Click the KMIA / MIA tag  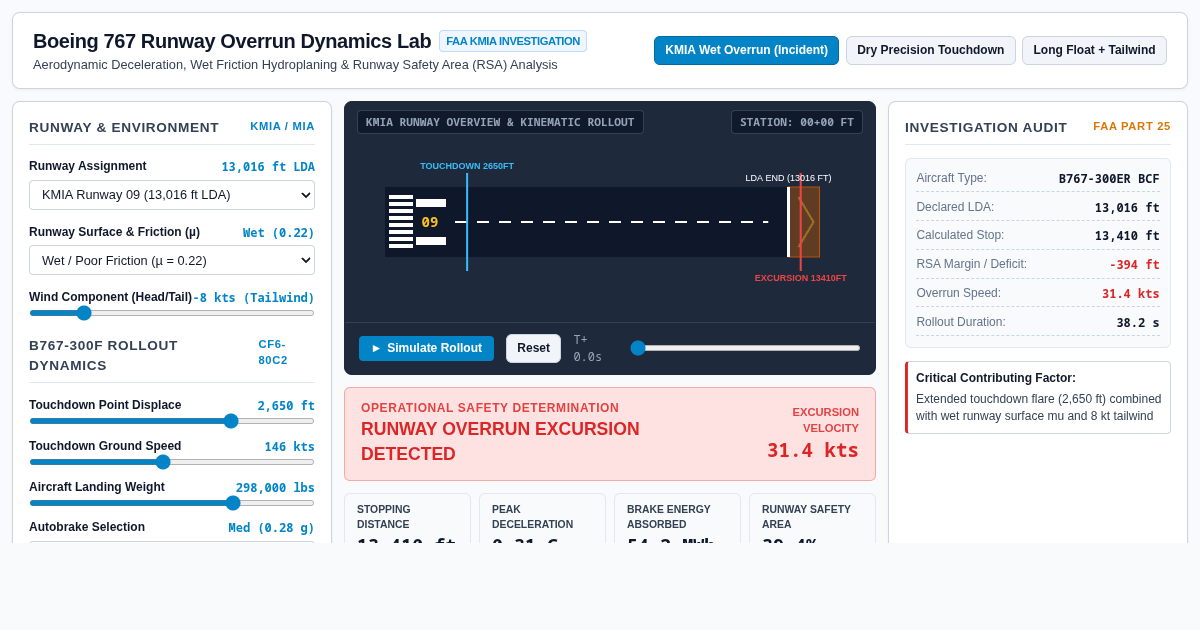click(282, 126)
